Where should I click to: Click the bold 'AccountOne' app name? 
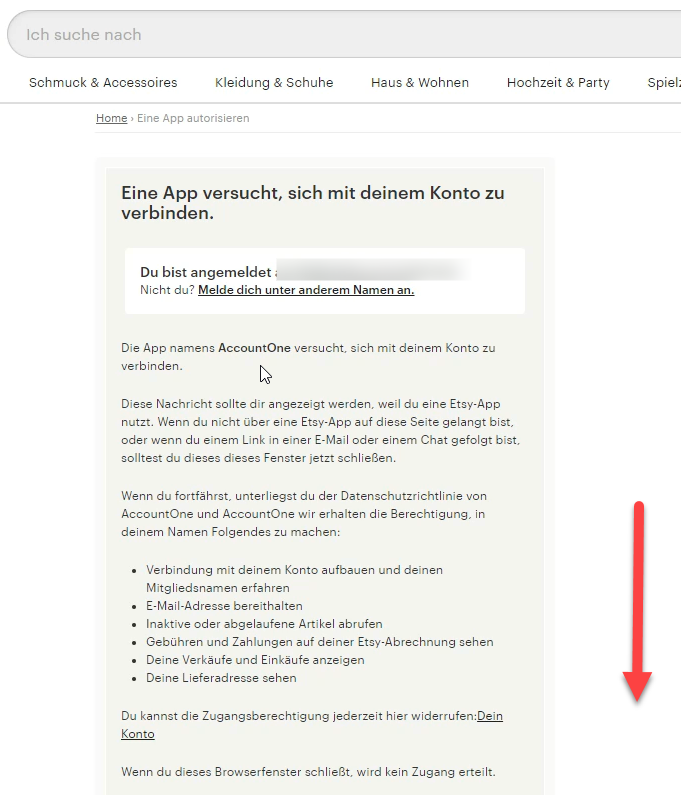click(255, 348)
